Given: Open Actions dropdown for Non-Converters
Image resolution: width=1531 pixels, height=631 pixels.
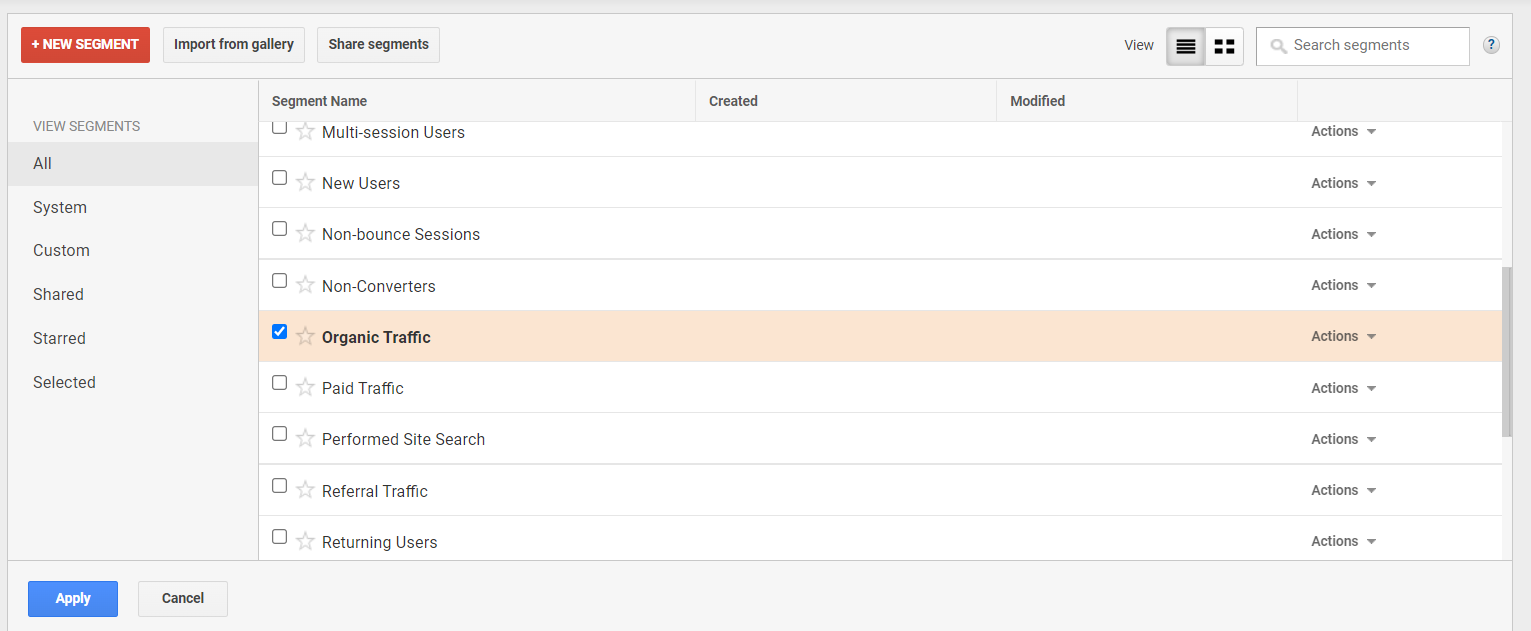Looking at the screenshot, I should pyautogui.click(x=1344, y=285).
